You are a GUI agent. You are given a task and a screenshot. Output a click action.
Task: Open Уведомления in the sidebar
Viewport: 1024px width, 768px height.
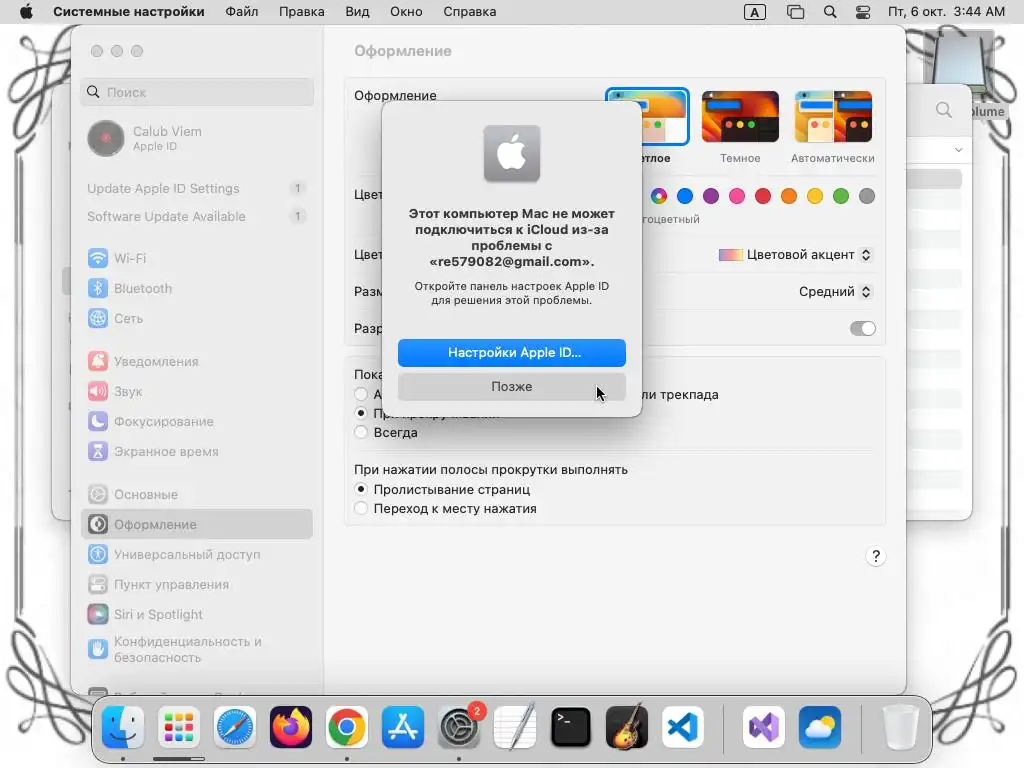click(x=197, y=361)
